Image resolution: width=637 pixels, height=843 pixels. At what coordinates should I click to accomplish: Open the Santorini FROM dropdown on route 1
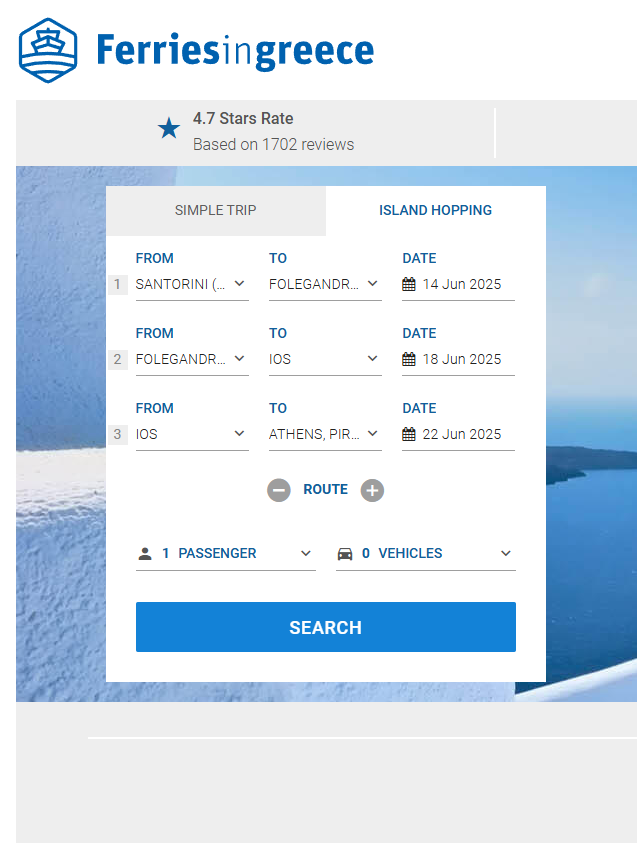(x=192, y=284)
